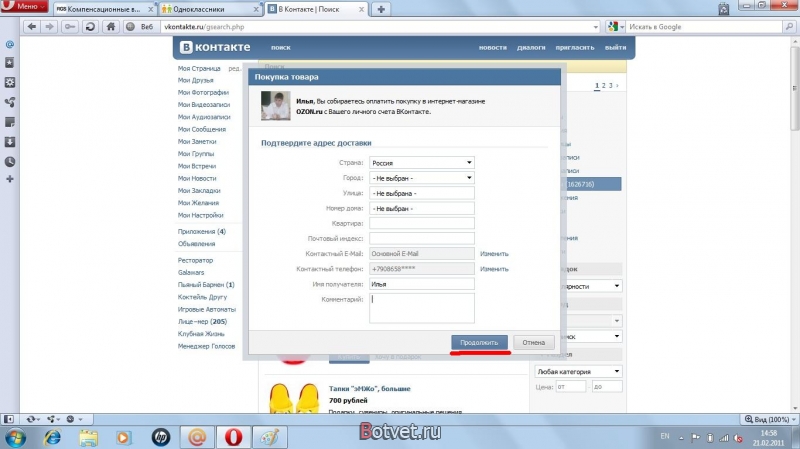The width and height of the screenshot is (800, 449).
Task: Click the Номер дома field
Action: [x=421, y=208]
